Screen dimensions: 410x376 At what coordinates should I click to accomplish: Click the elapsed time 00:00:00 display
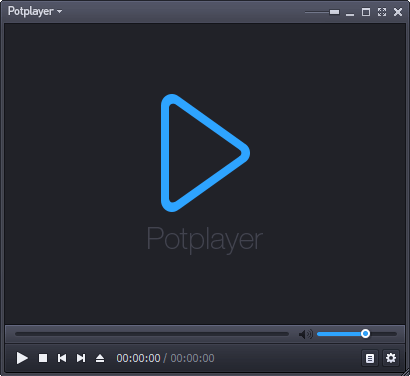tap(138, 358)
